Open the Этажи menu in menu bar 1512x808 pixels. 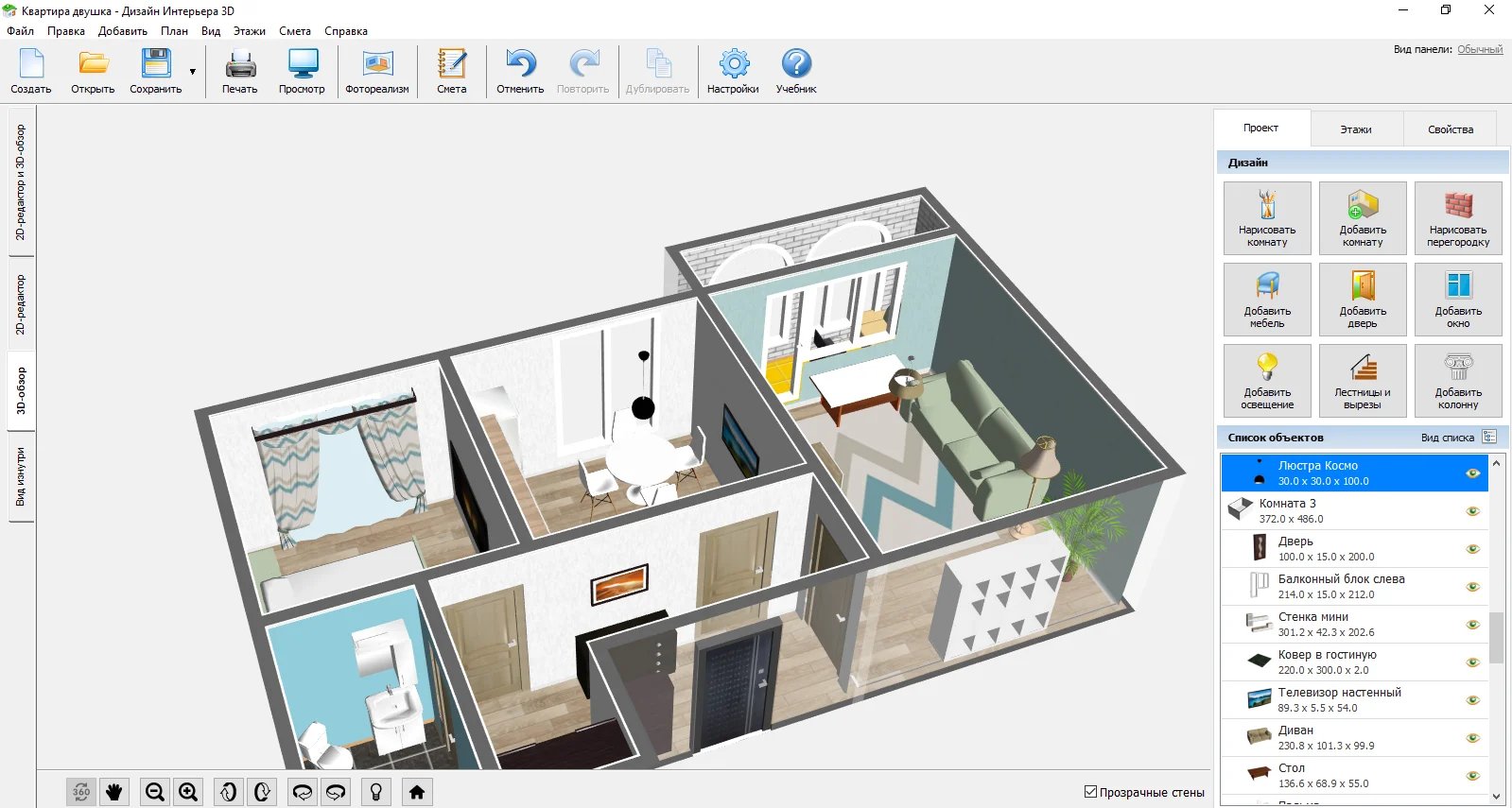point(250,31)
